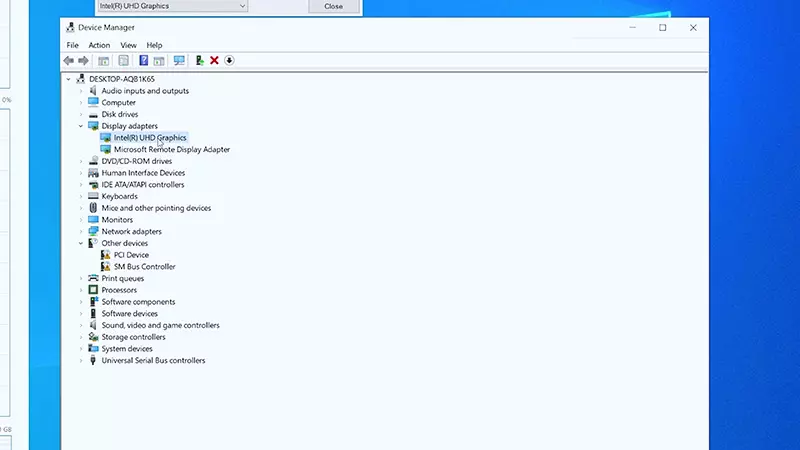Click the action pane toolbar icon

click(x=159, y=61)
